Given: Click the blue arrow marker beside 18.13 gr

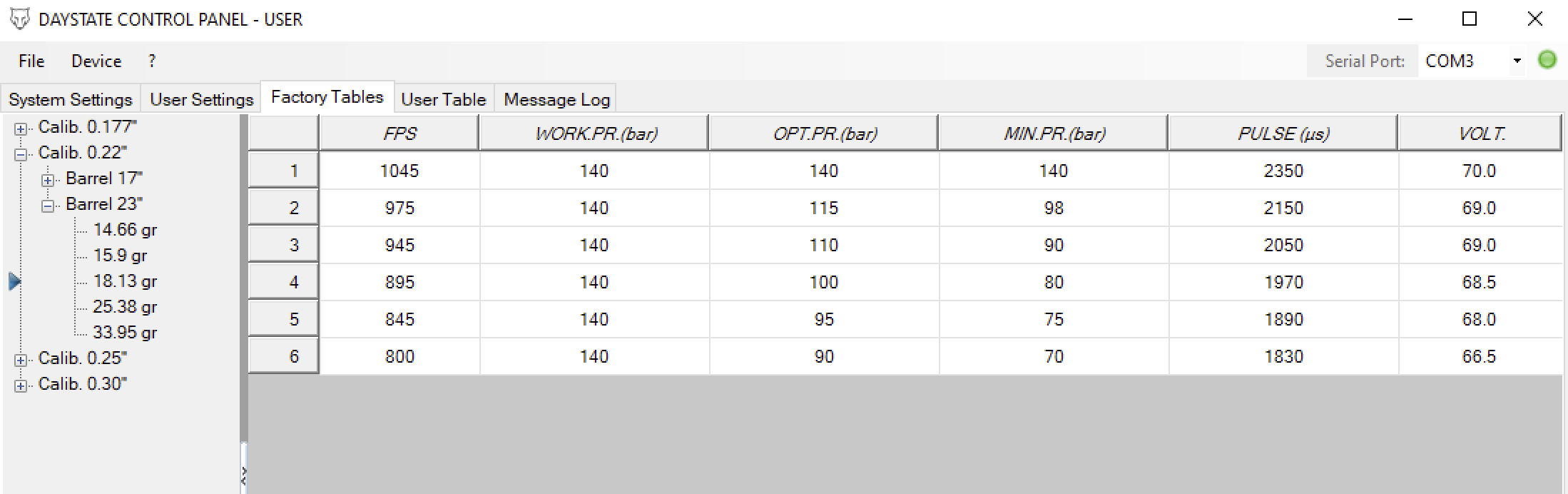Looking at the screenshot, I should (x=15, y=281).
